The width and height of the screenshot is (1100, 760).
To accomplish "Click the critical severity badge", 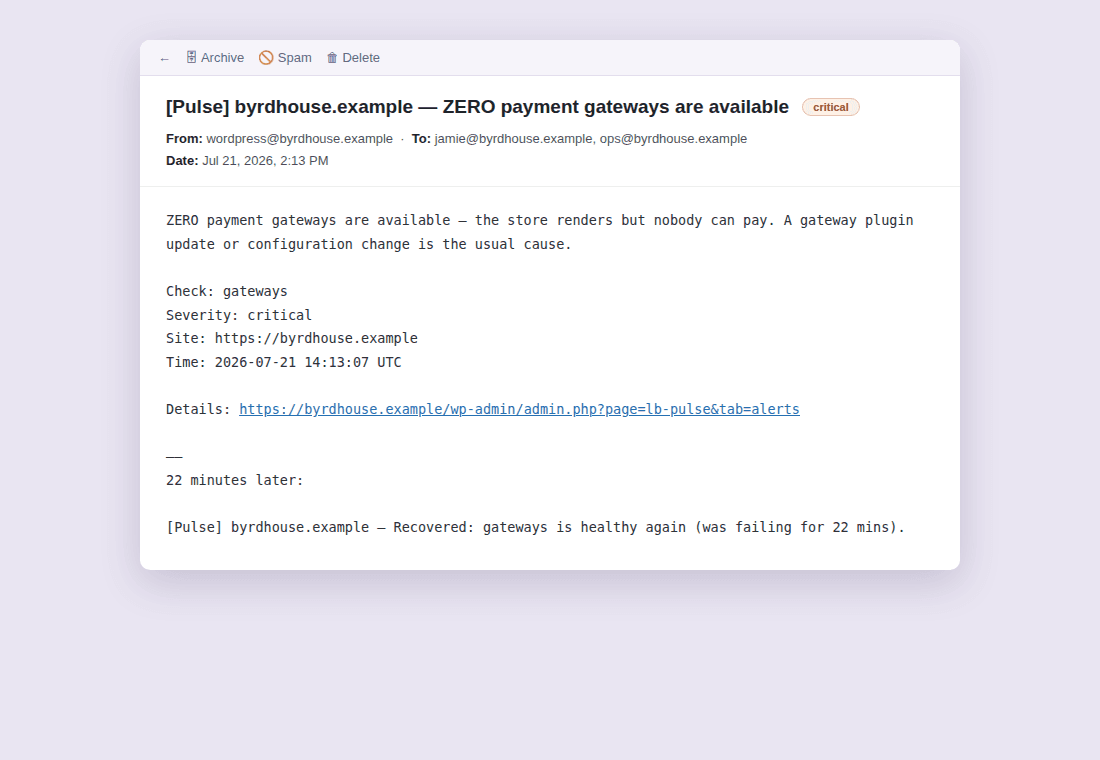I will (x=831, y=107).
